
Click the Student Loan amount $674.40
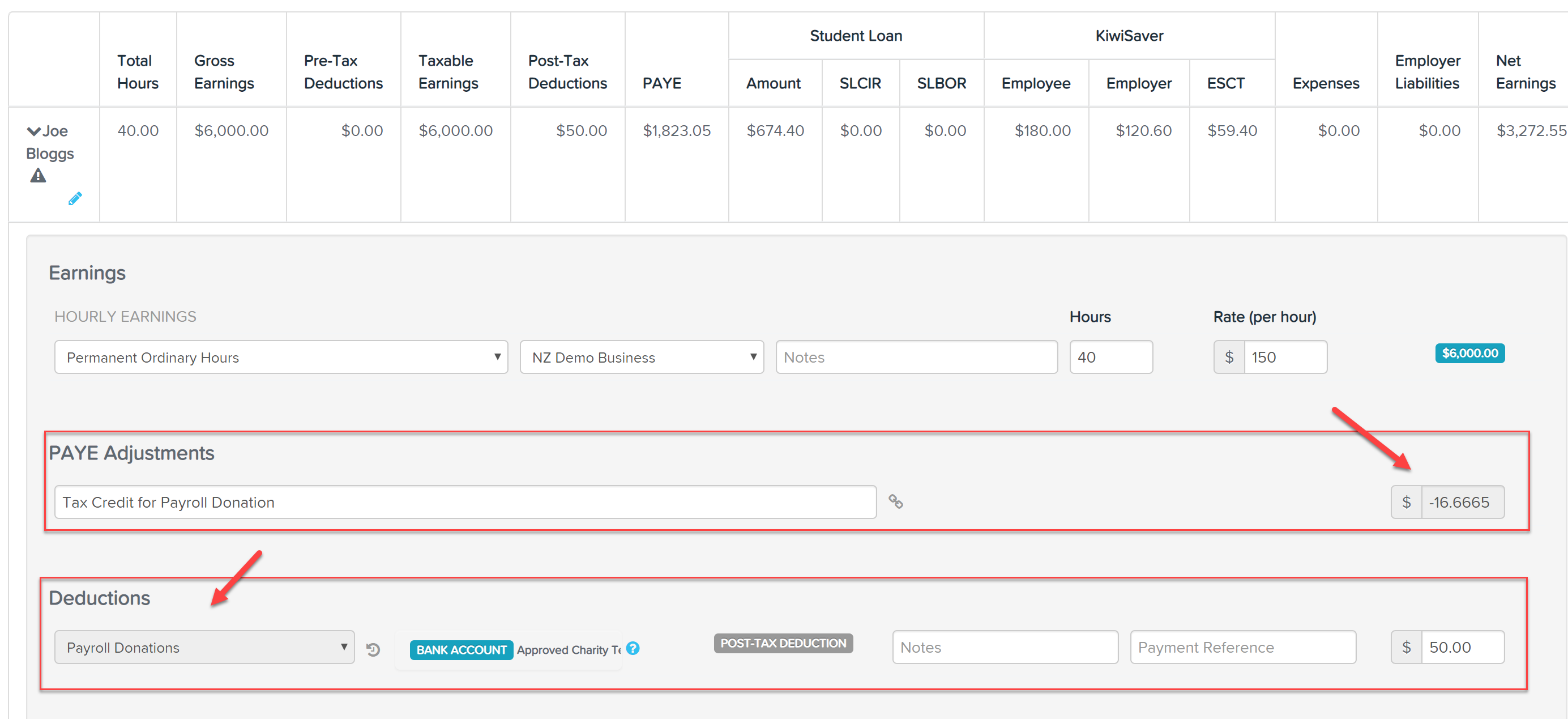775,131
